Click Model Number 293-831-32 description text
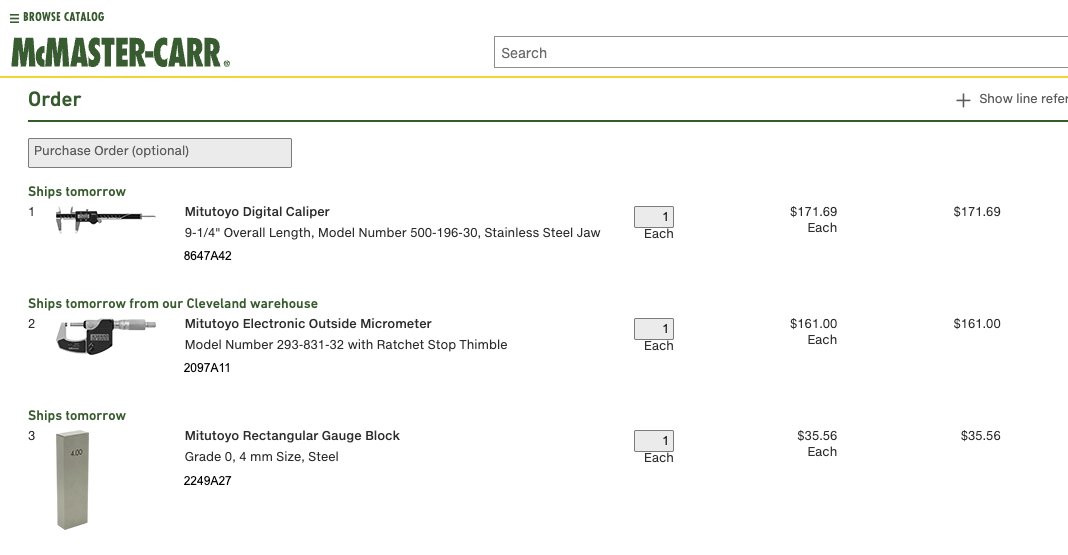Viewport: 1068px width, 555px height. [346, 345]
